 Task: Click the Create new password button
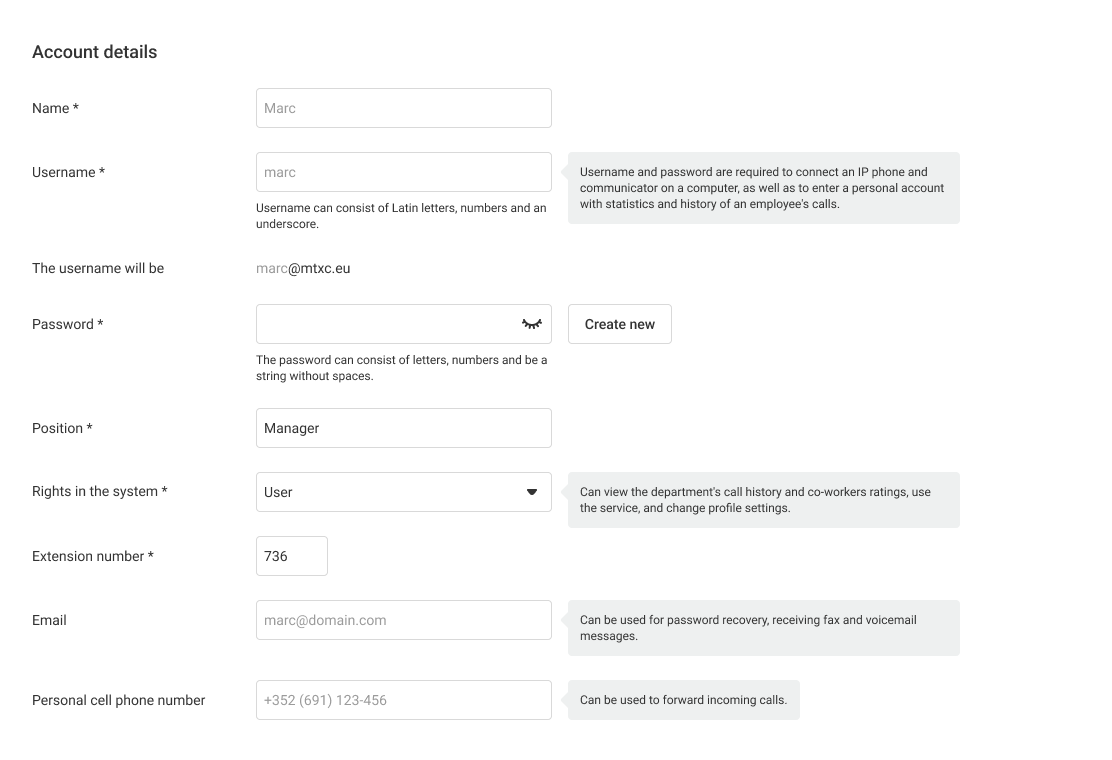[620, 324]
